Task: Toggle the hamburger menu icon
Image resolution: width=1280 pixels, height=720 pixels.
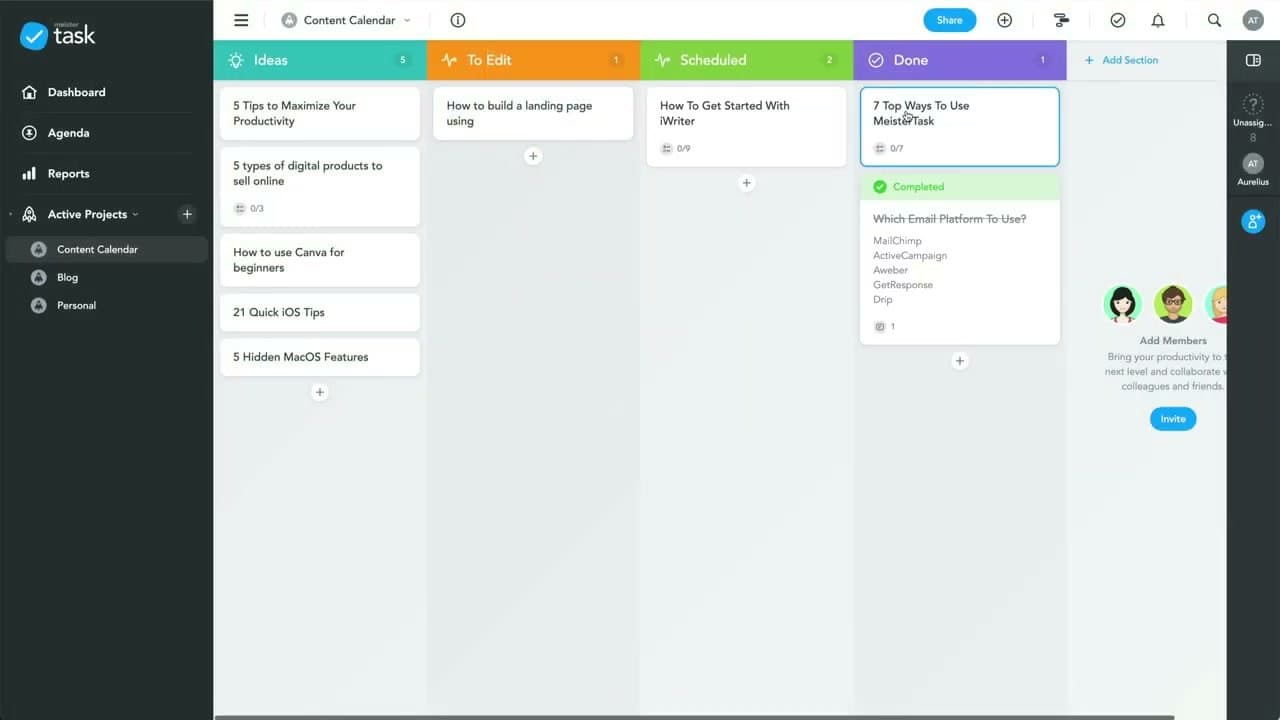Action: [241, 20]
